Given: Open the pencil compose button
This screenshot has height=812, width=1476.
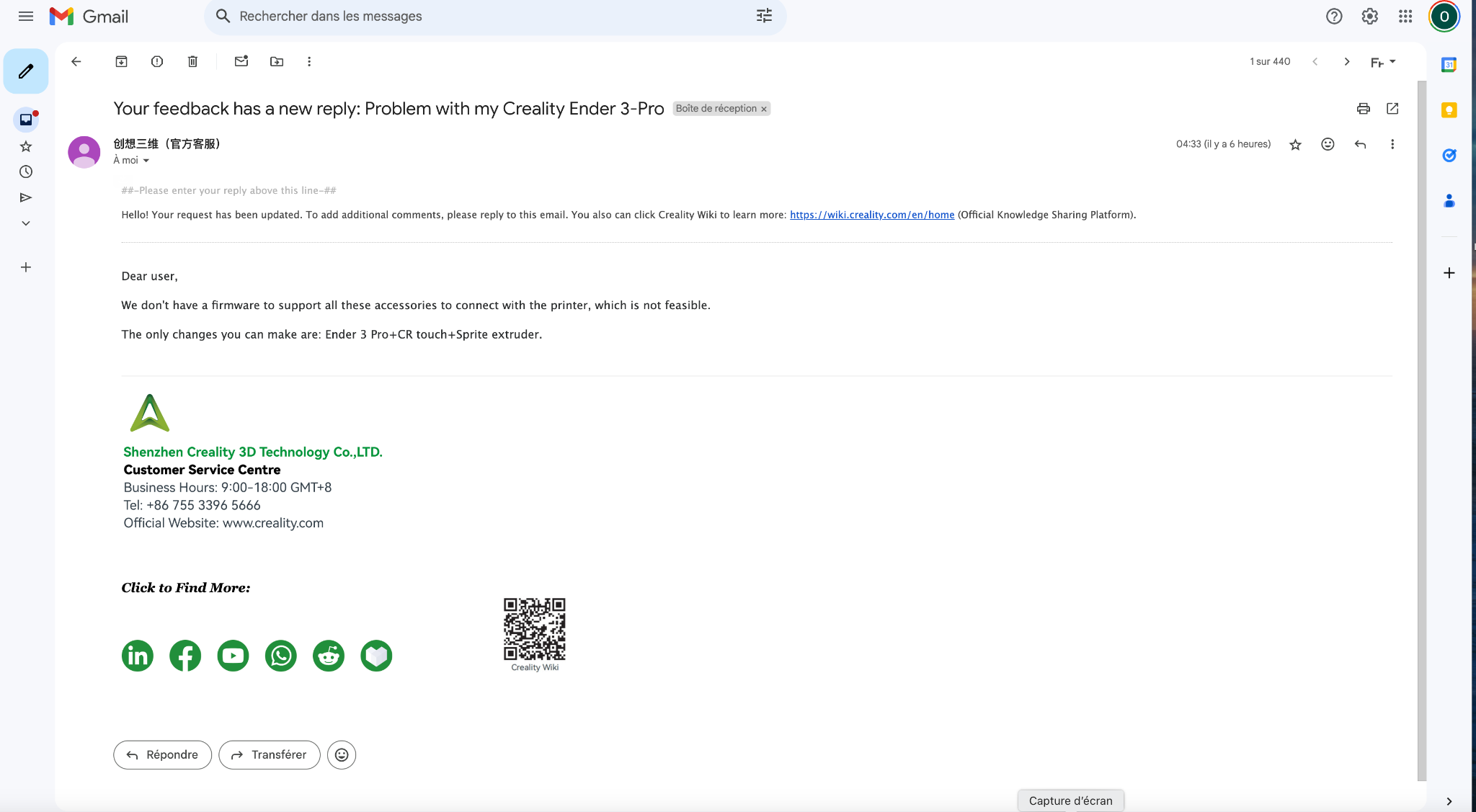Looking at the screenshot, I should click(x=26, y=71).
